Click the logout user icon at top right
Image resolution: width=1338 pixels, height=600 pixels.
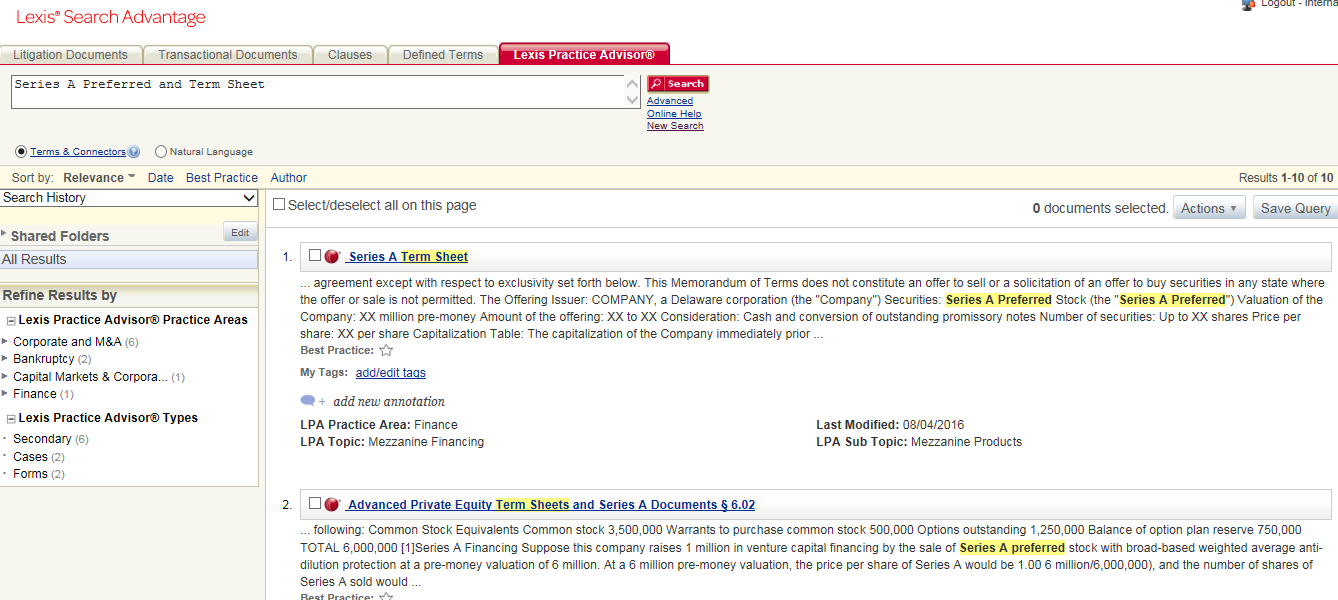(x=1248, y=4)
